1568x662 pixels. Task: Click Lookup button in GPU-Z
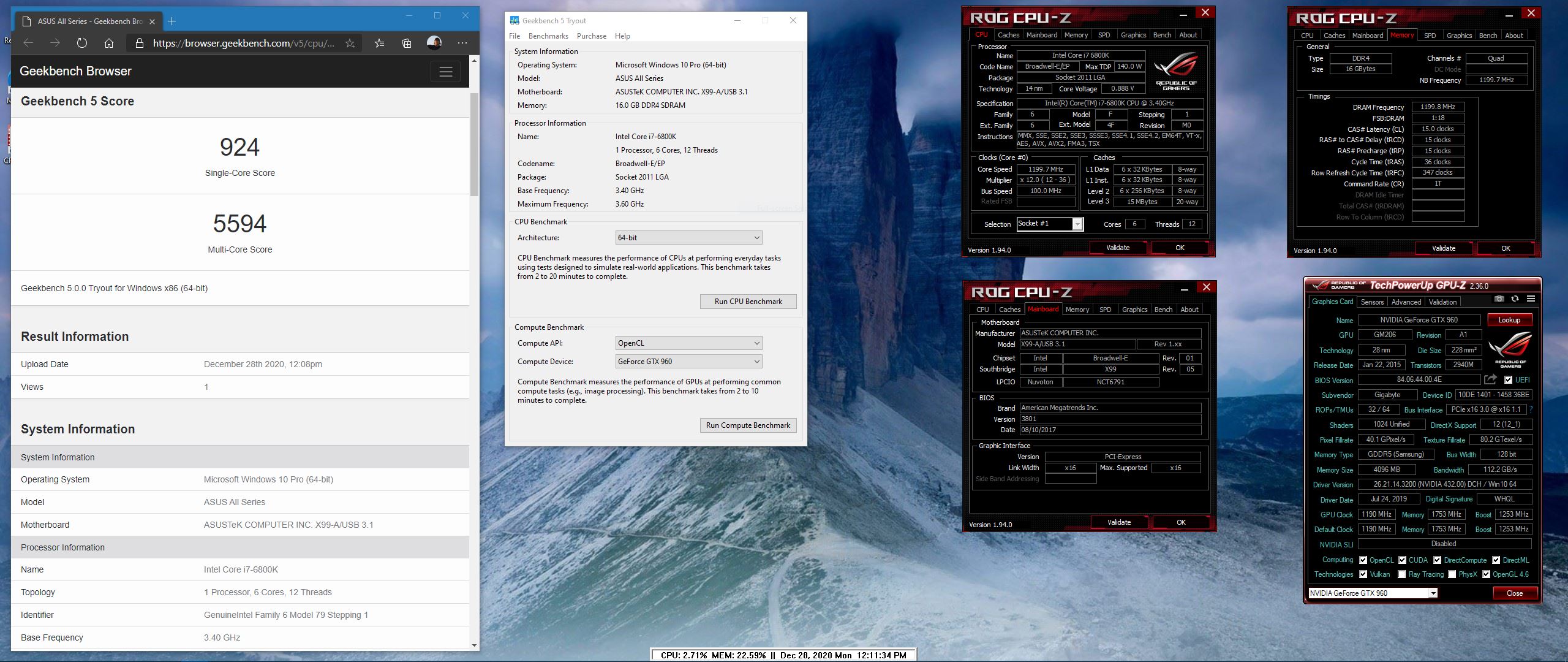(1509, 320)
